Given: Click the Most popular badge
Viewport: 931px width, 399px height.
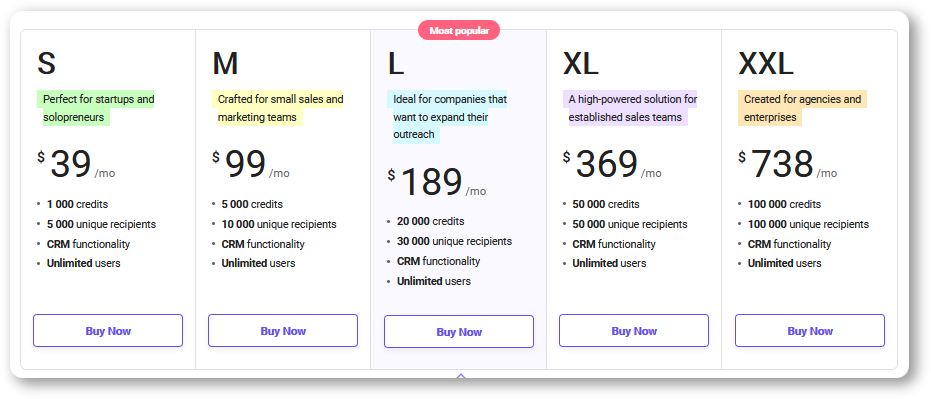Looking at the screenshot, I should coord(459,30).
